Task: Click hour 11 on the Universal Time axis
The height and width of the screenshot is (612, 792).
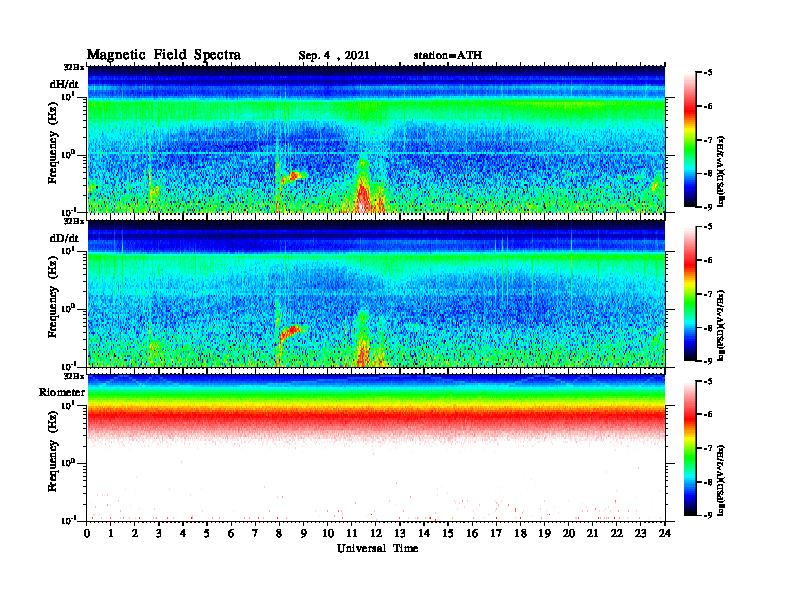Action: pos(352,534)
